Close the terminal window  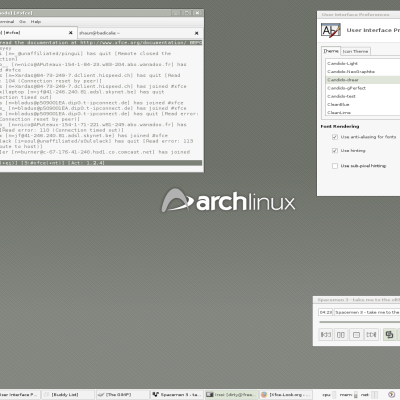(x=198, y=13)
